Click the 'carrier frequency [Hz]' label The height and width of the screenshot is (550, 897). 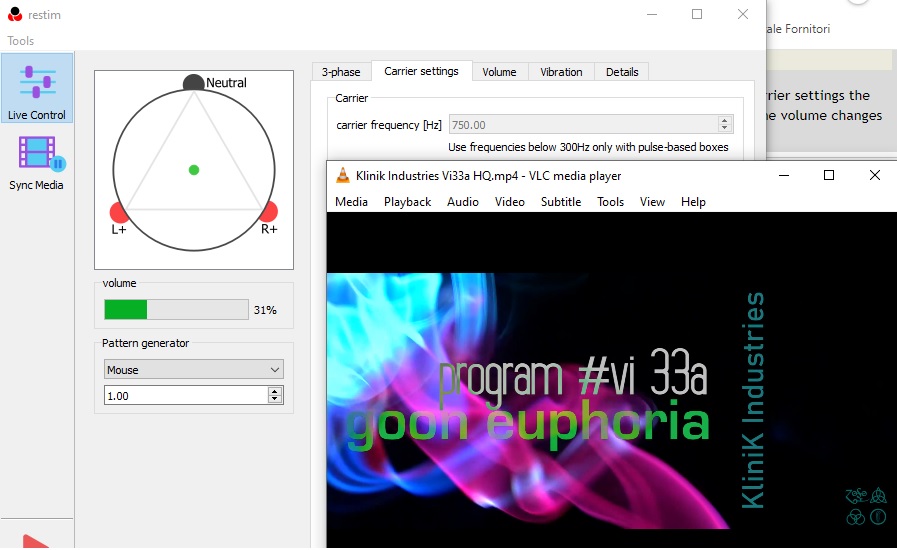[x=389, y=125]
